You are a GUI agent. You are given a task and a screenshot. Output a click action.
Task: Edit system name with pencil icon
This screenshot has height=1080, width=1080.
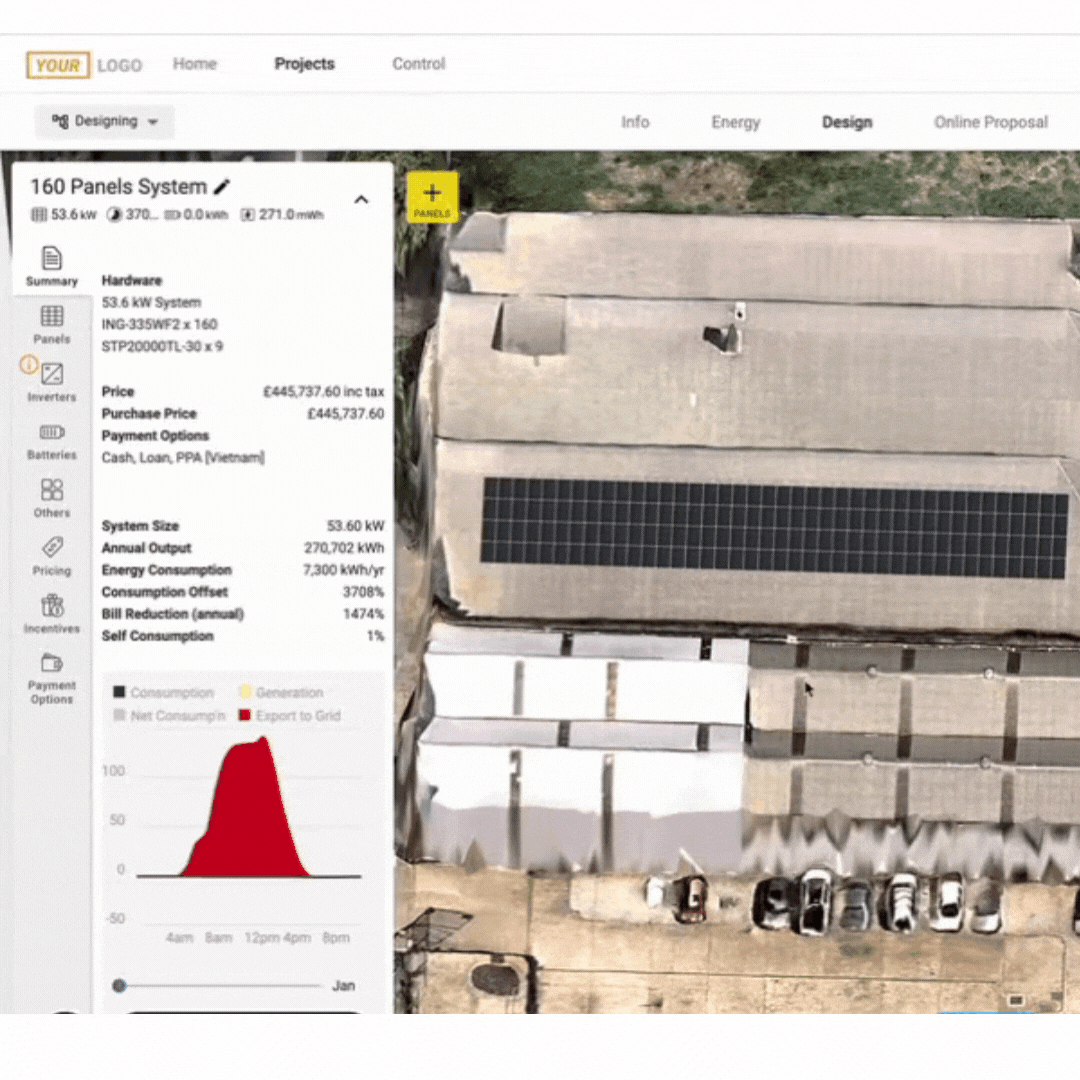tap(222, 187)
